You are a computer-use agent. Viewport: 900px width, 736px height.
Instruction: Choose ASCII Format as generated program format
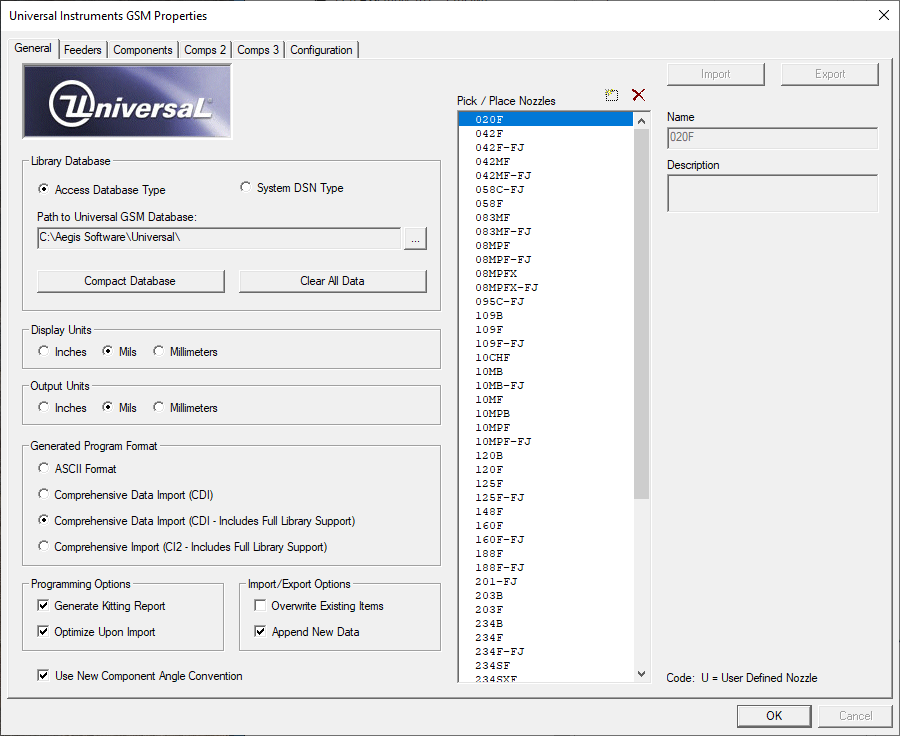(43, 467)
